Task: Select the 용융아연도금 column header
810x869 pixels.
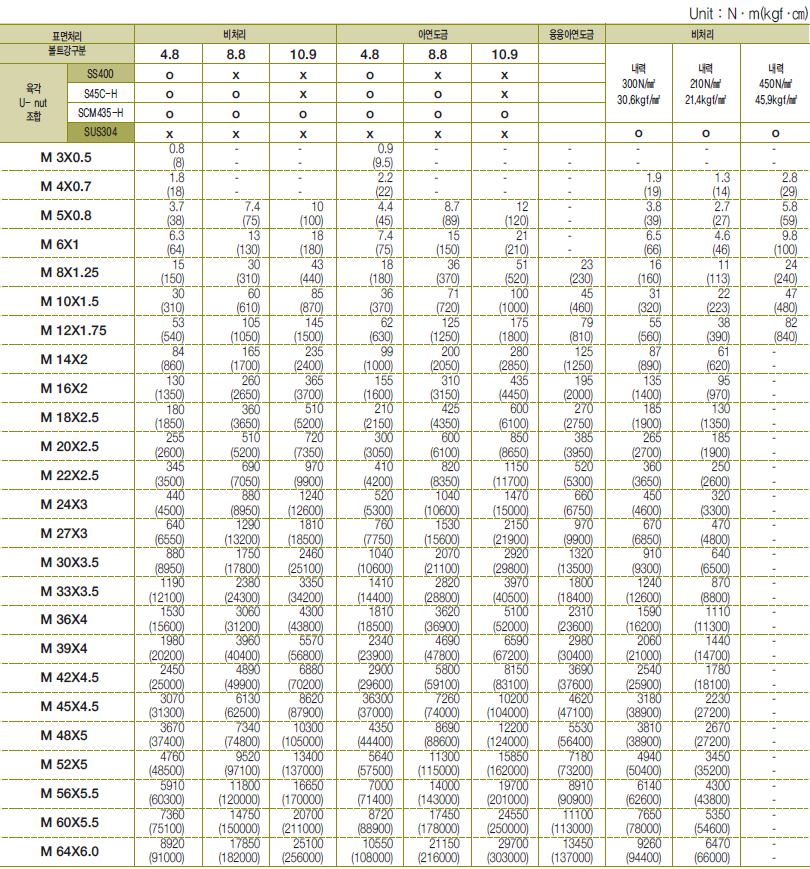Action: coord(571,34)
